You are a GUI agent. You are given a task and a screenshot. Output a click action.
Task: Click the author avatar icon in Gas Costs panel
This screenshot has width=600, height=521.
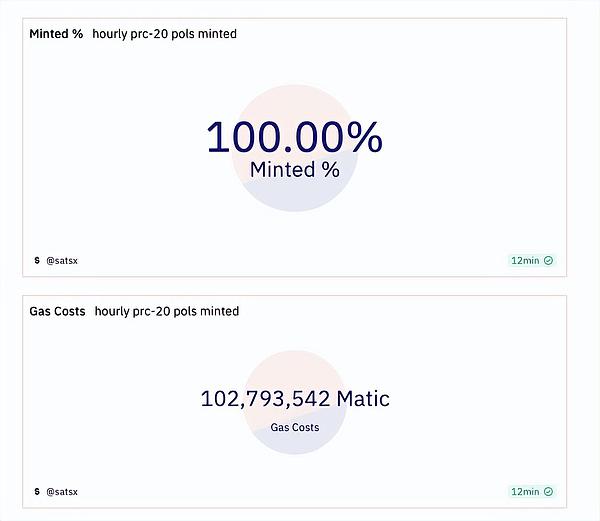[37, 491]
